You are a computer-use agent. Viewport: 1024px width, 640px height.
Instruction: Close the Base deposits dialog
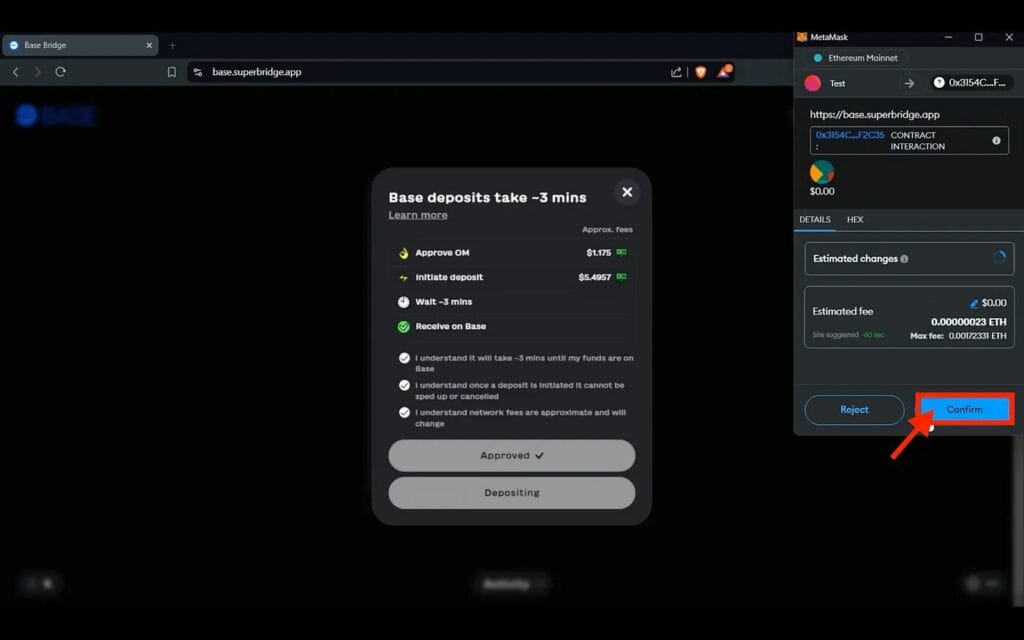[x=627, y=192]
